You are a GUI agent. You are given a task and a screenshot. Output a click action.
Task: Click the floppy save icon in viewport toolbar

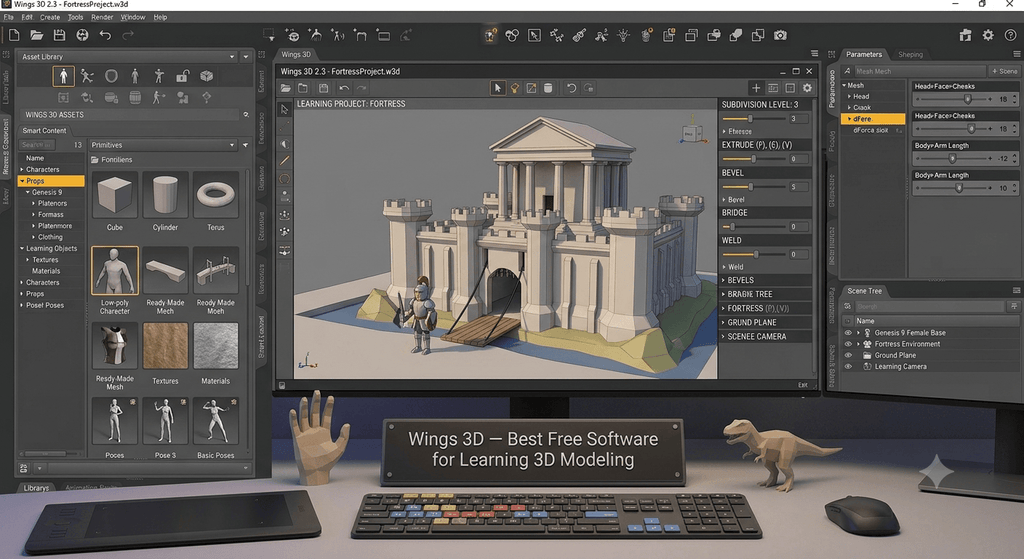pos(323,88)
